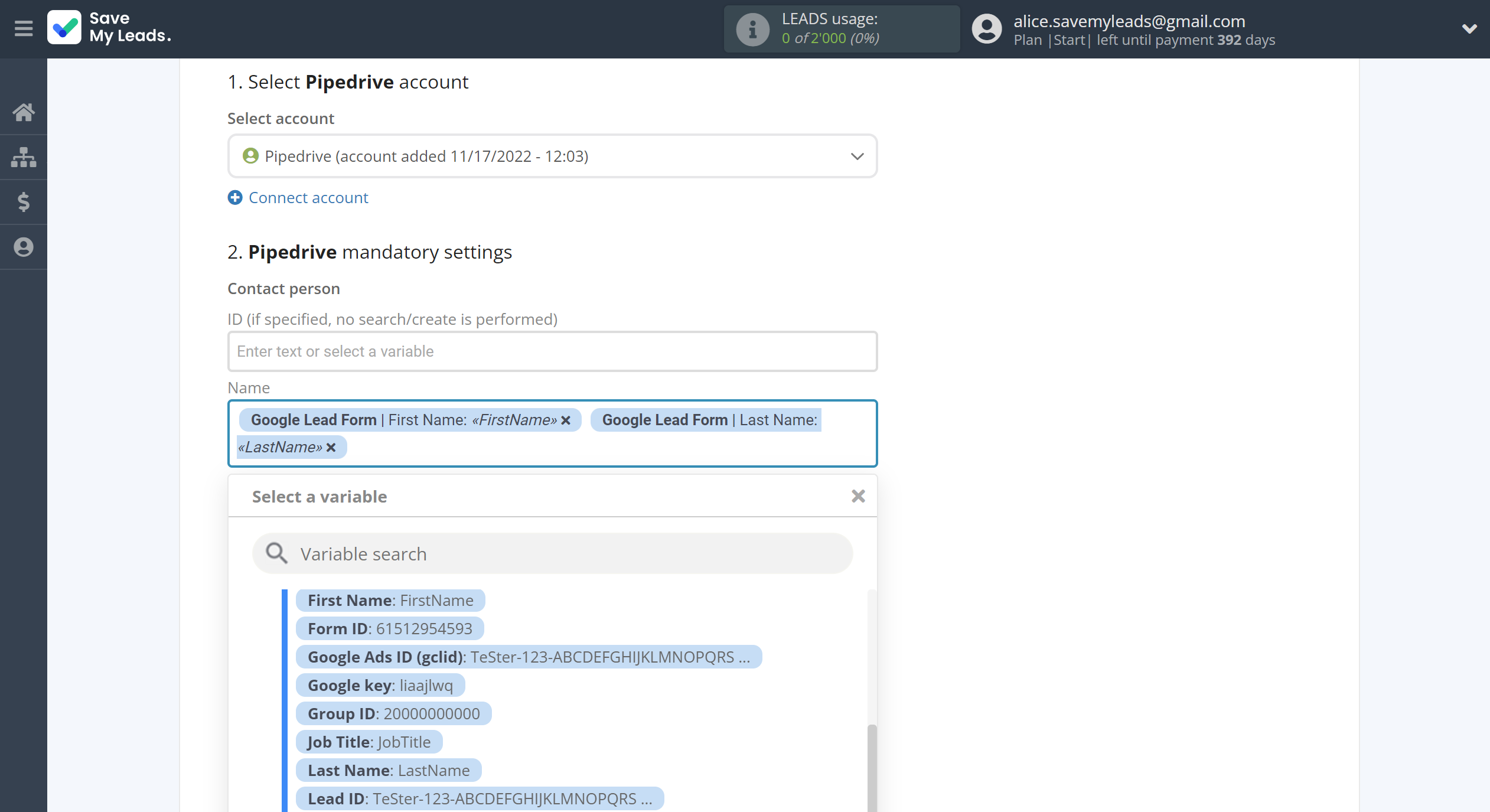Remove the LastName variable tag

tap(331, 447)
